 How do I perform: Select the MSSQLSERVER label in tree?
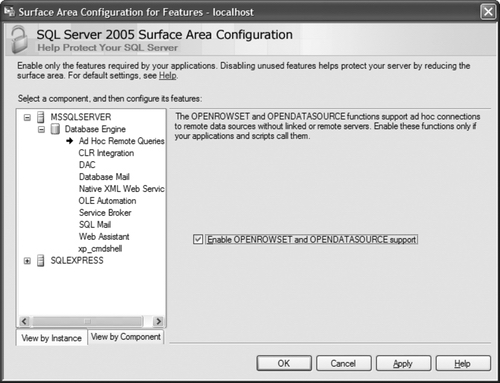(x=81, y=117)
